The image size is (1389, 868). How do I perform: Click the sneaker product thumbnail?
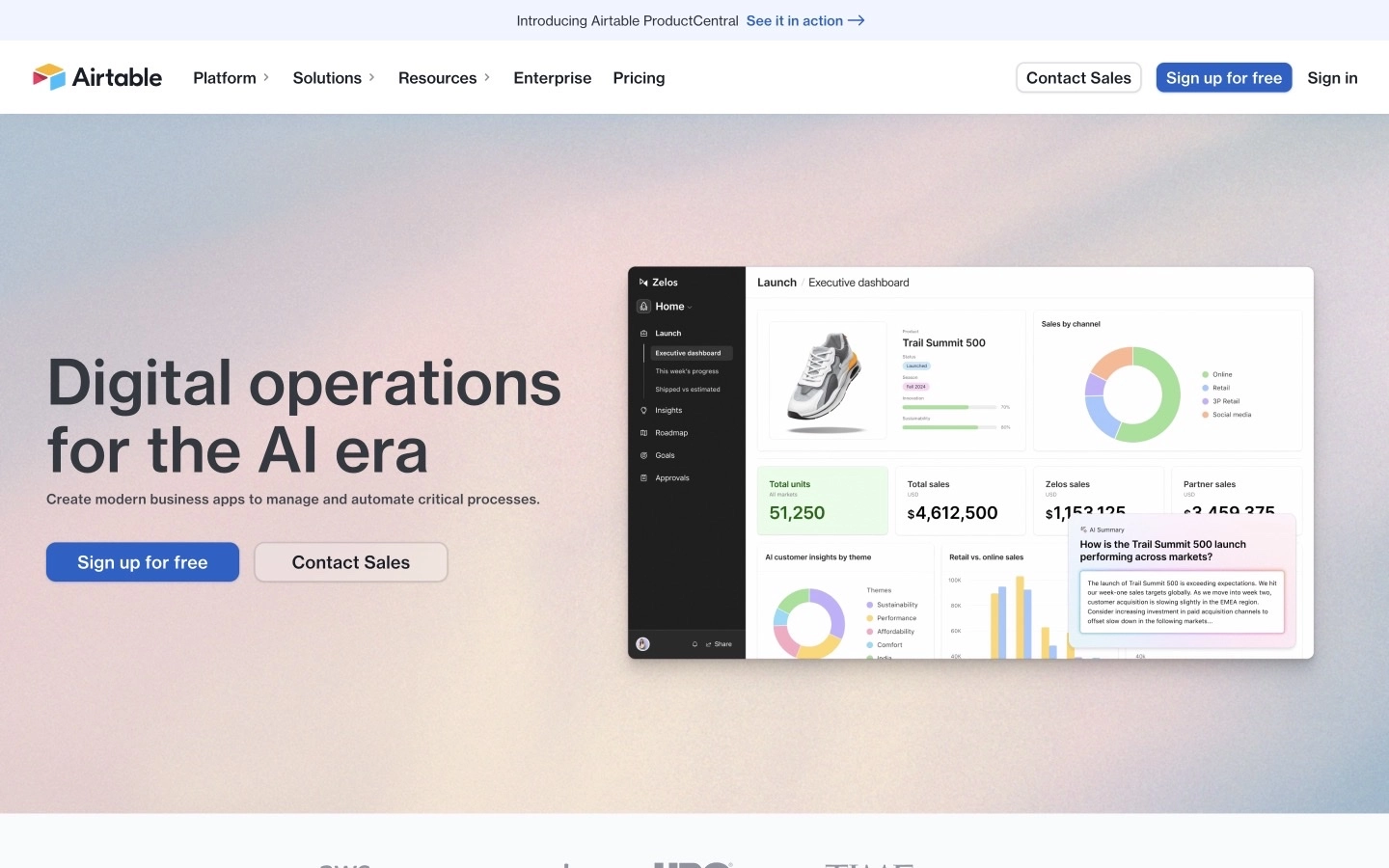tap(828, 381)
